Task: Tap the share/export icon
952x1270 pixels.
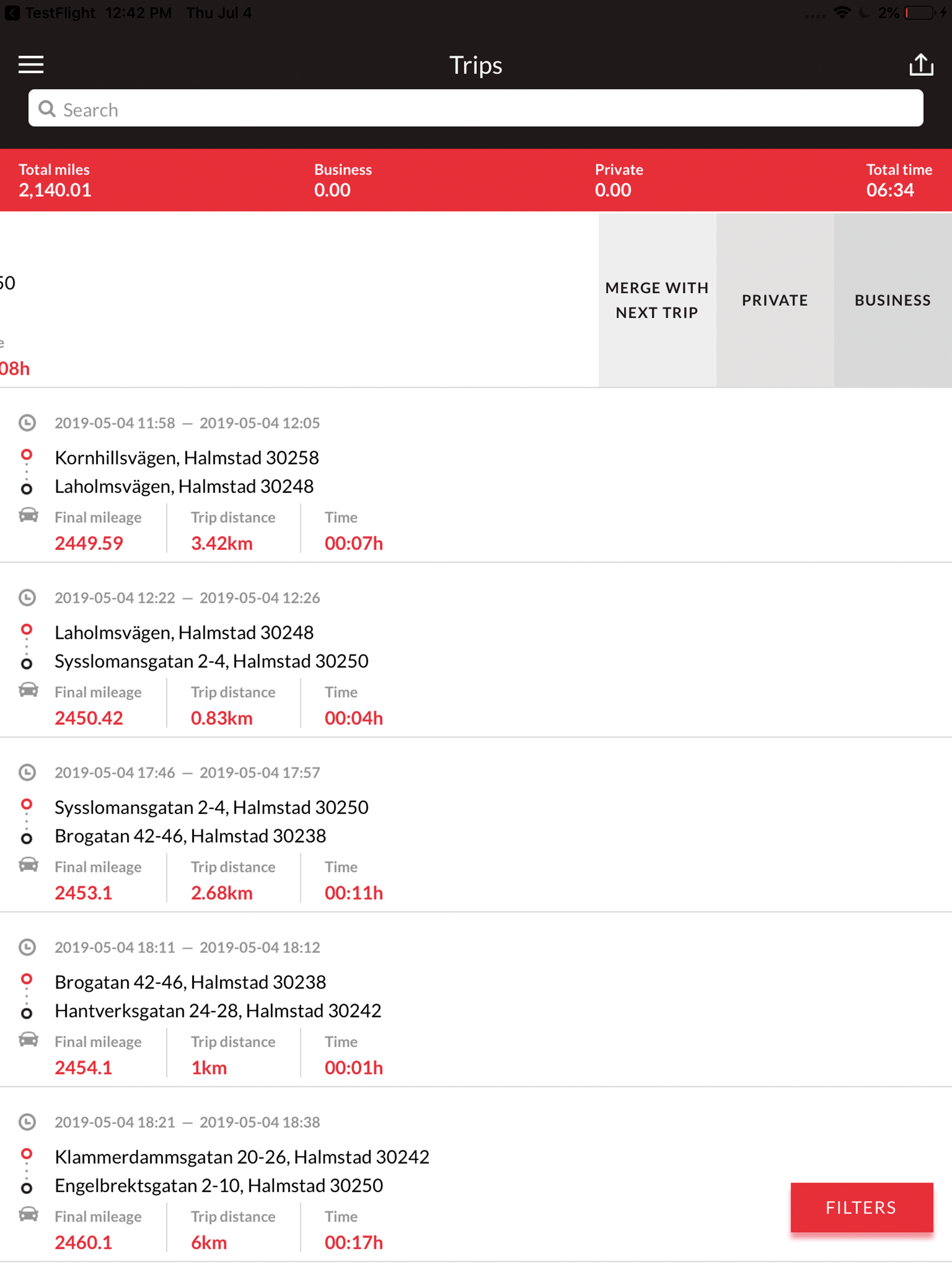Action: tap(921, 64)
